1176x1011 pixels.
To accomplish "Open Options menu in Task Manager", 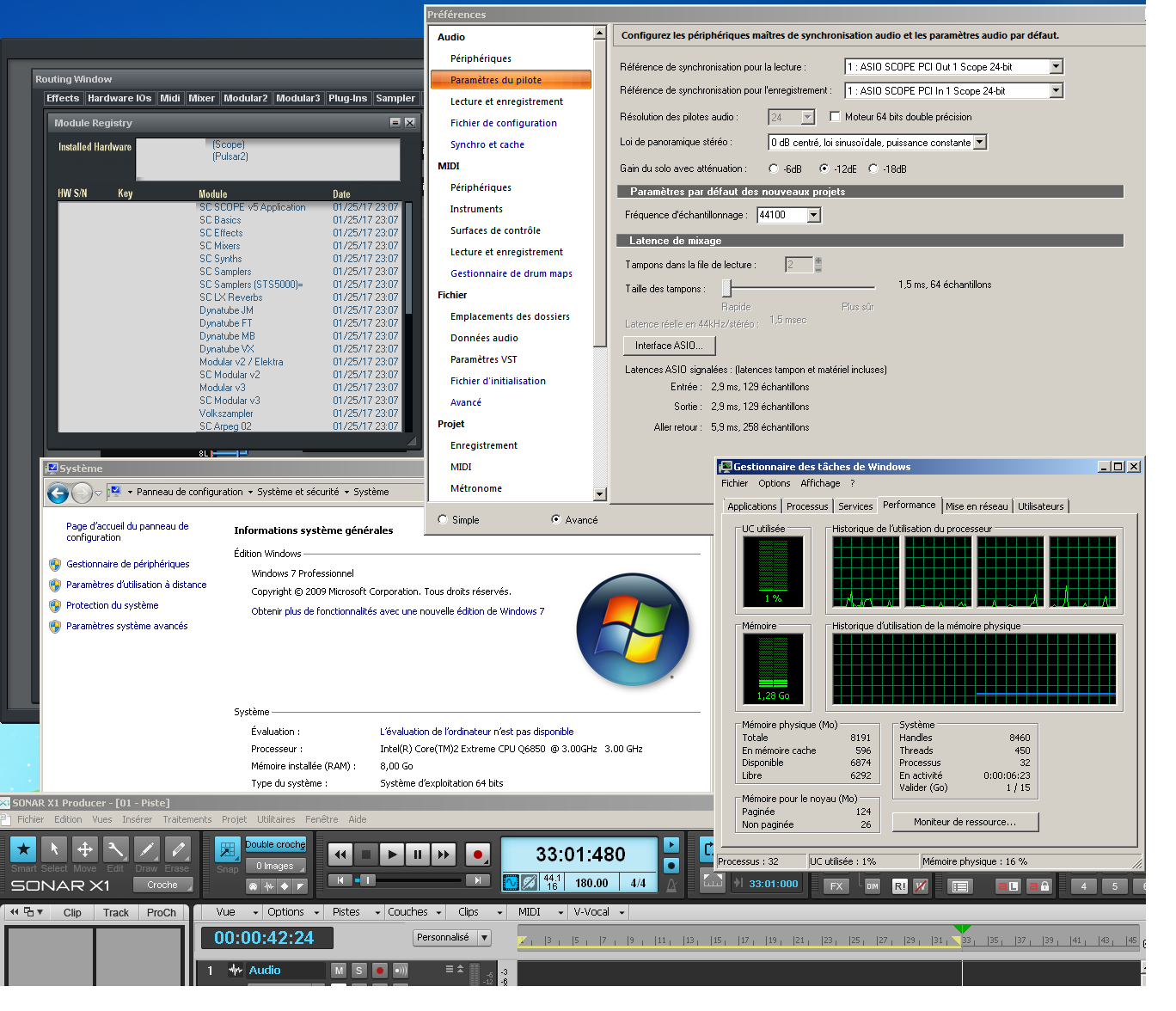I will [x=774, y=484].
